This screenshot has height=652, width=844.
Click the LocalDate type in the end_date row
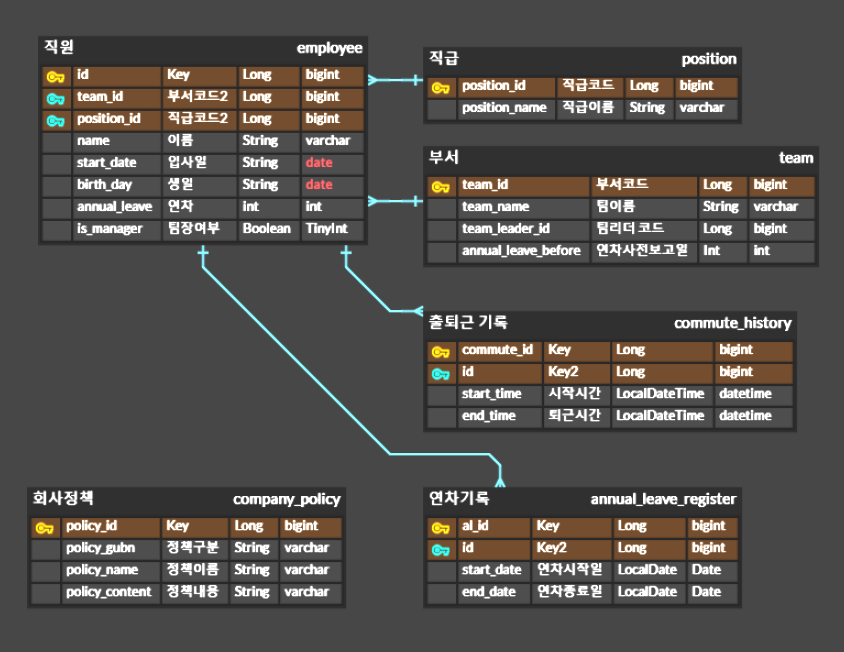(648, 592)
